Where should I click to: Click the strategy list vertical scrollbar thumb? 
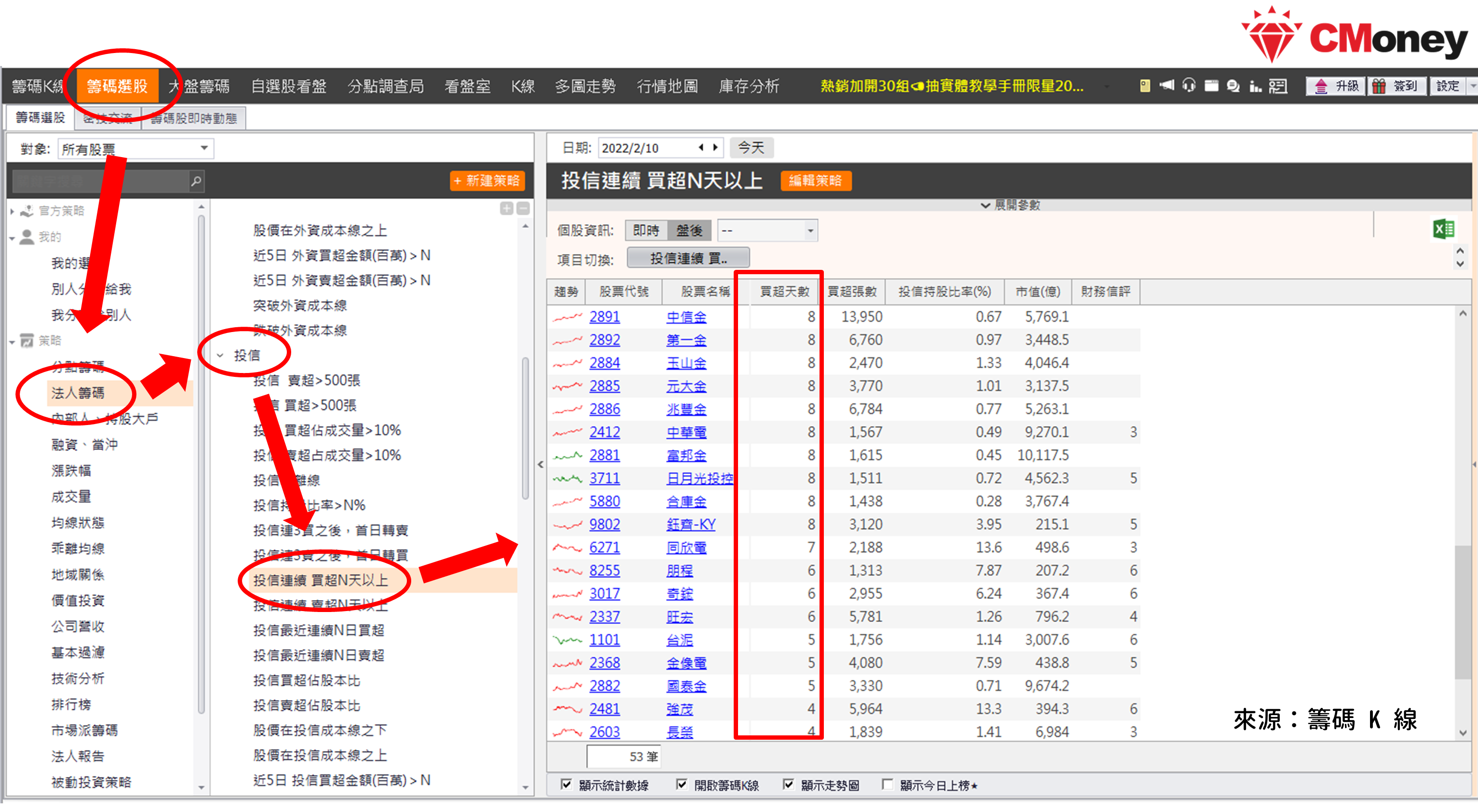pos(525,428)
